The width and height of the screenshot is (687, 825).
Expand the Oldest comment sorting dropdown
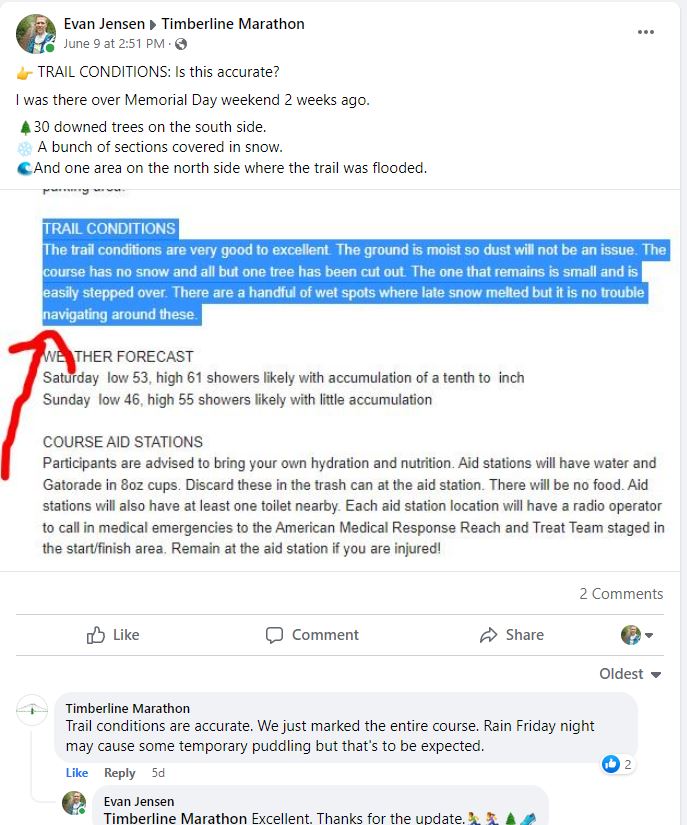coord(630,674)
